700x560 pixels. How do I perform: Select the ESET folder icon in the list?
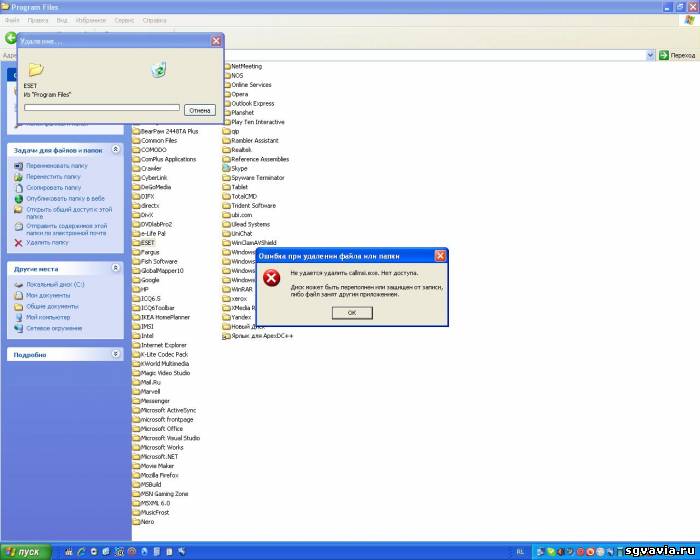click(x=136, y=243)
